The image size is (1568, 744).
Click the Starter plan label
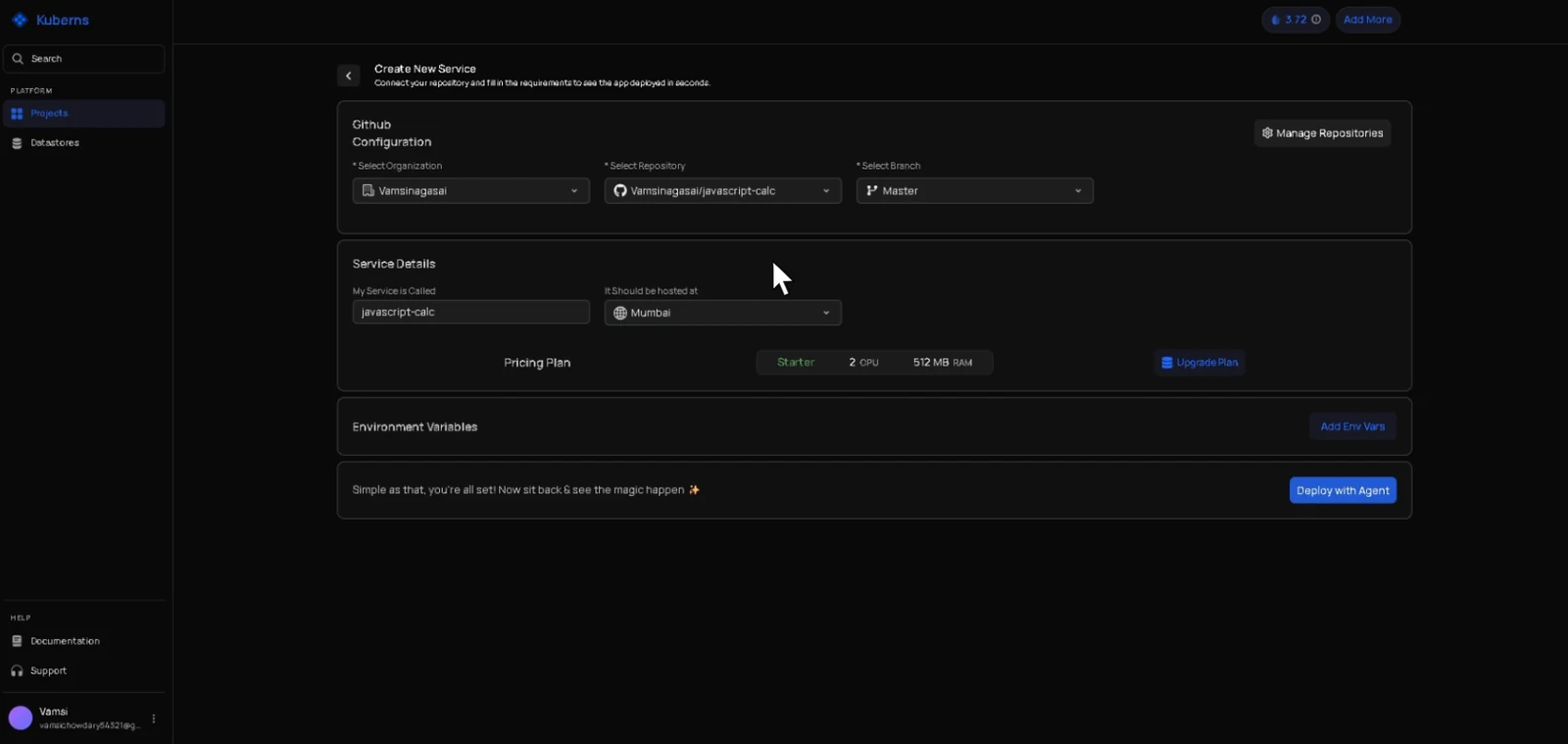pyautogui.click(x=796, y=363)
